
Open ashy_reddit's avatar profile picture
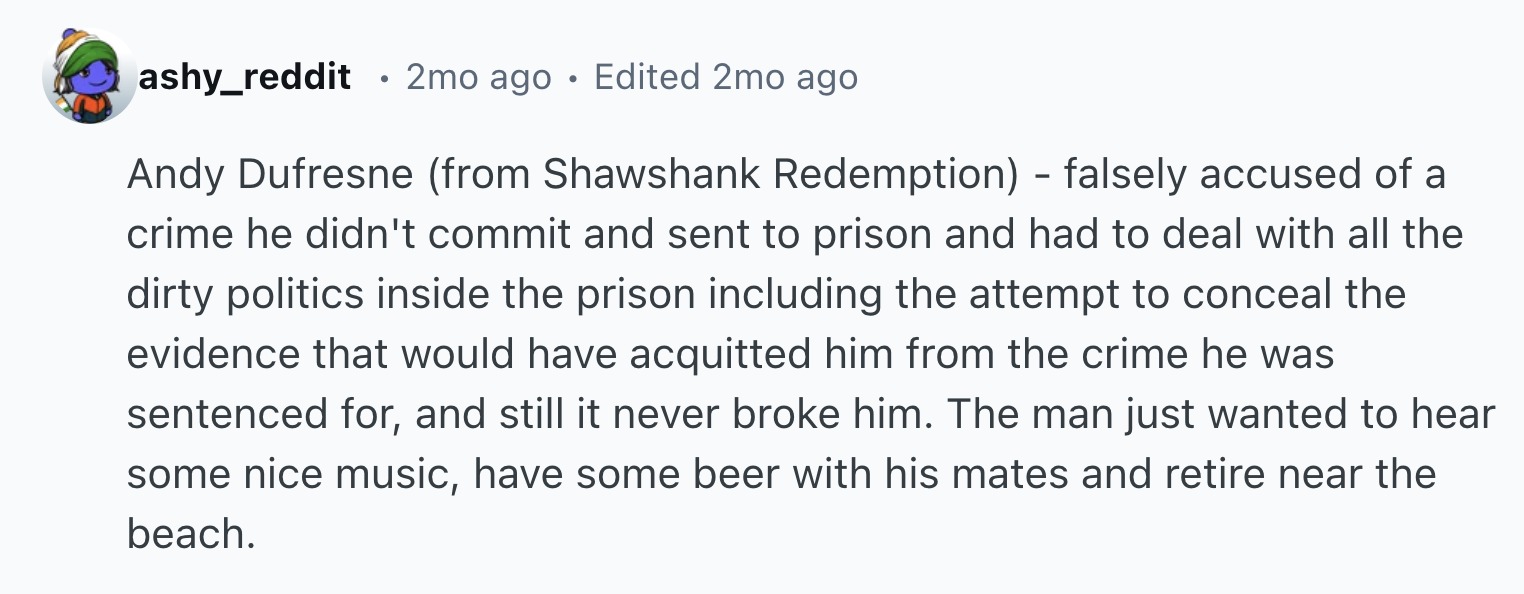click(x=88, y=77)
